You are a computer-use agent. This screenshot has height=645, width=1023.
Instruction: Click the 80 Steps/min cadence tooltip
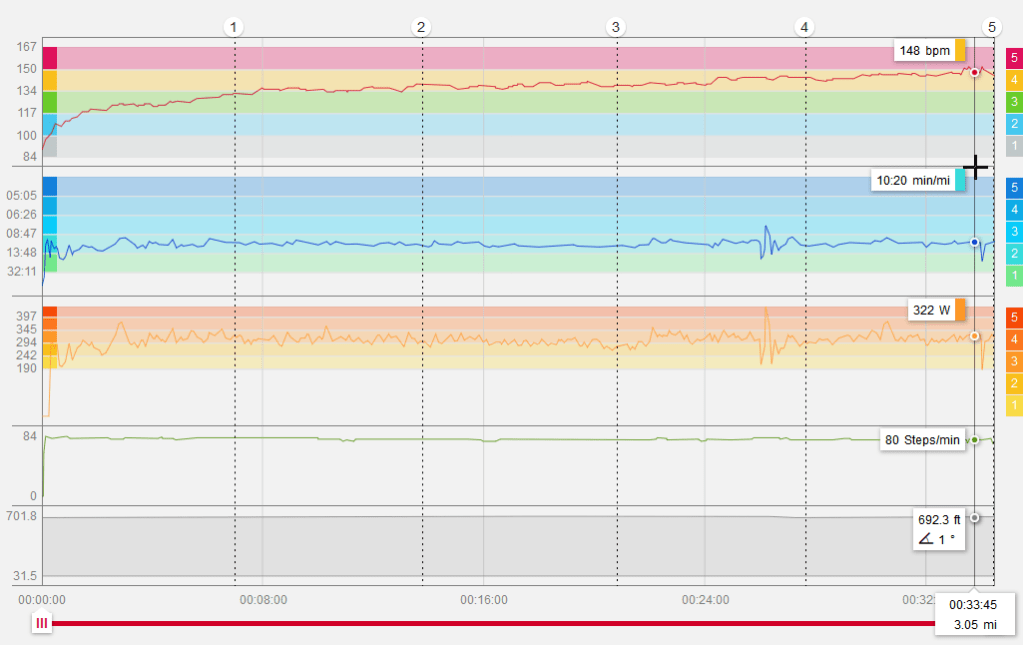click(923, 440)
